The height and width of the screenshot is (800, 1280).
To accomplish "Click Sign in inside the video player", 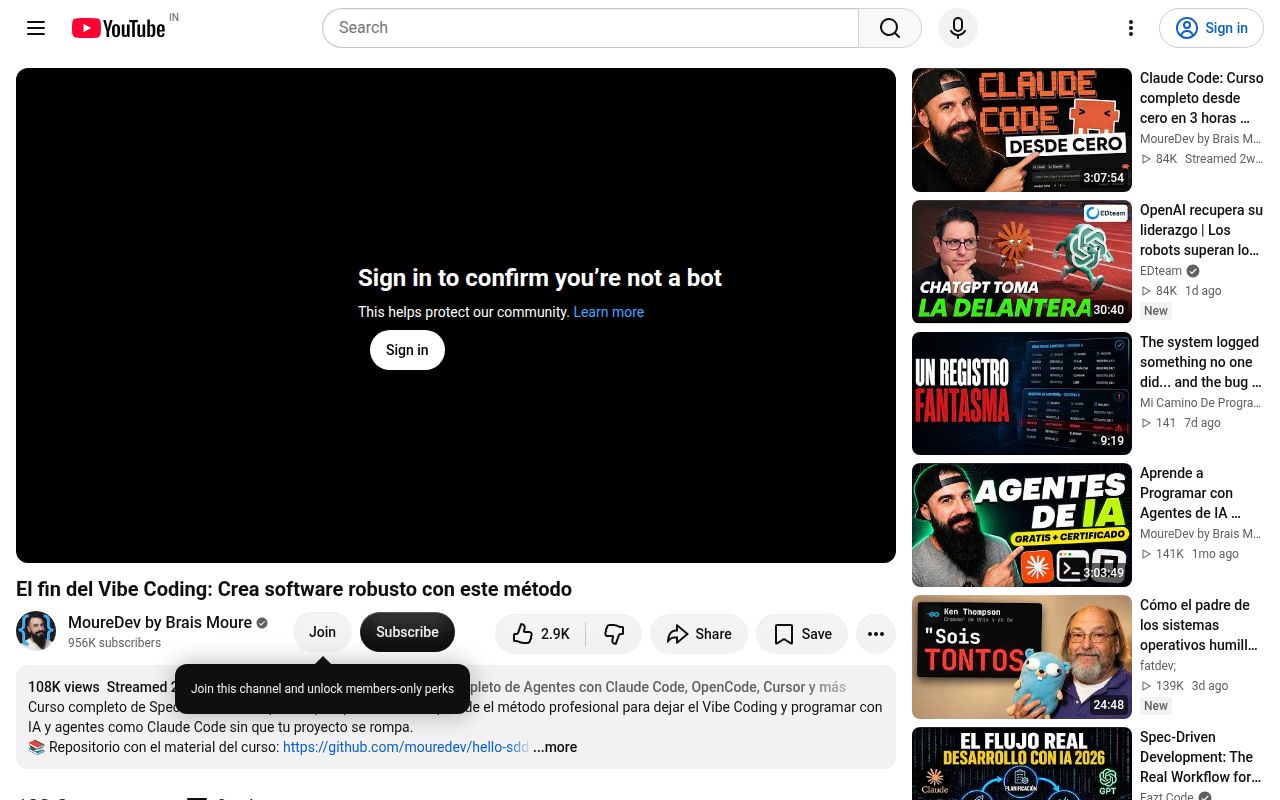I will click(407, 350).
